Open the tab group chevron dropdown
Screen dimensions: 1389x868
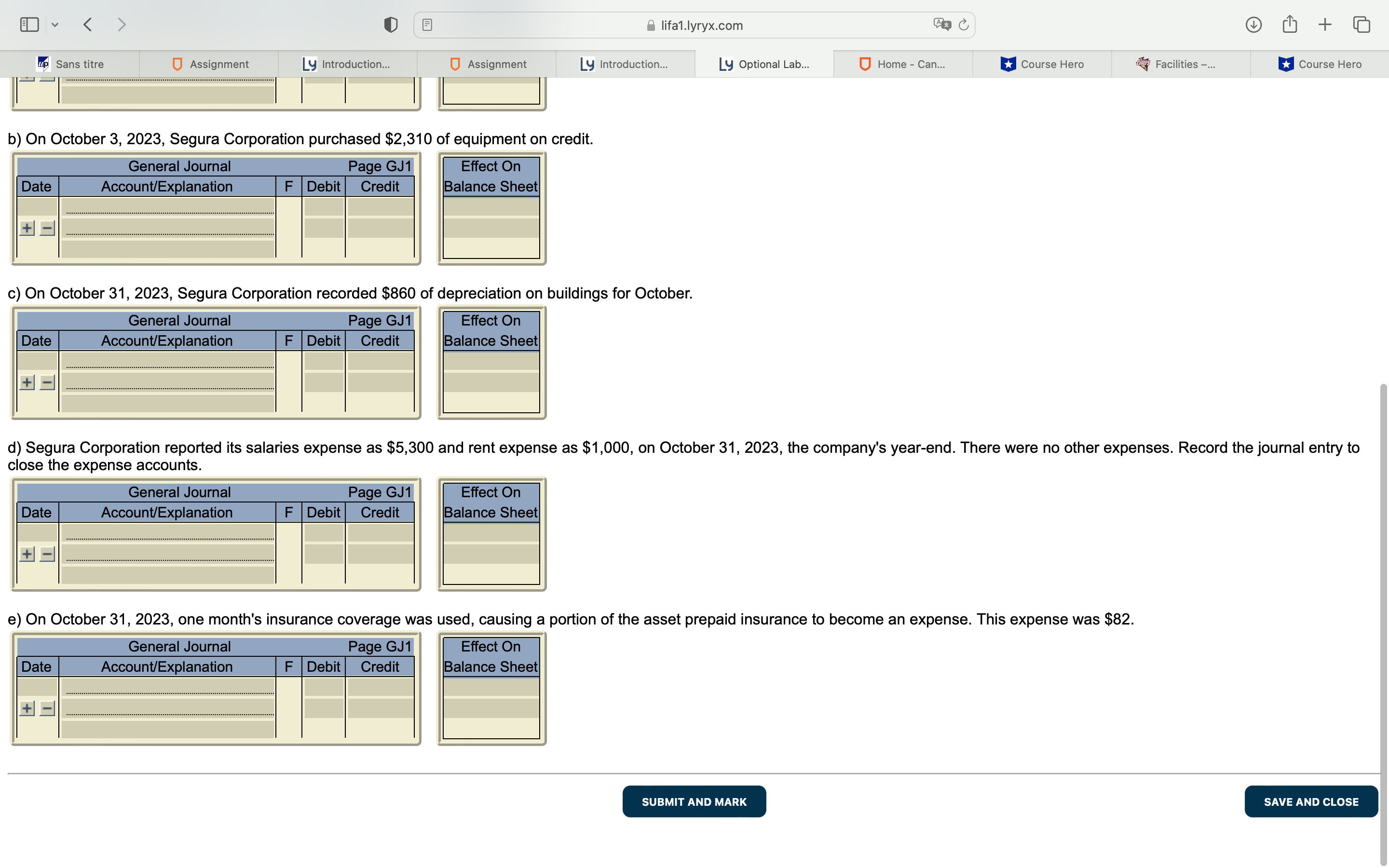(x=55, y=24)
